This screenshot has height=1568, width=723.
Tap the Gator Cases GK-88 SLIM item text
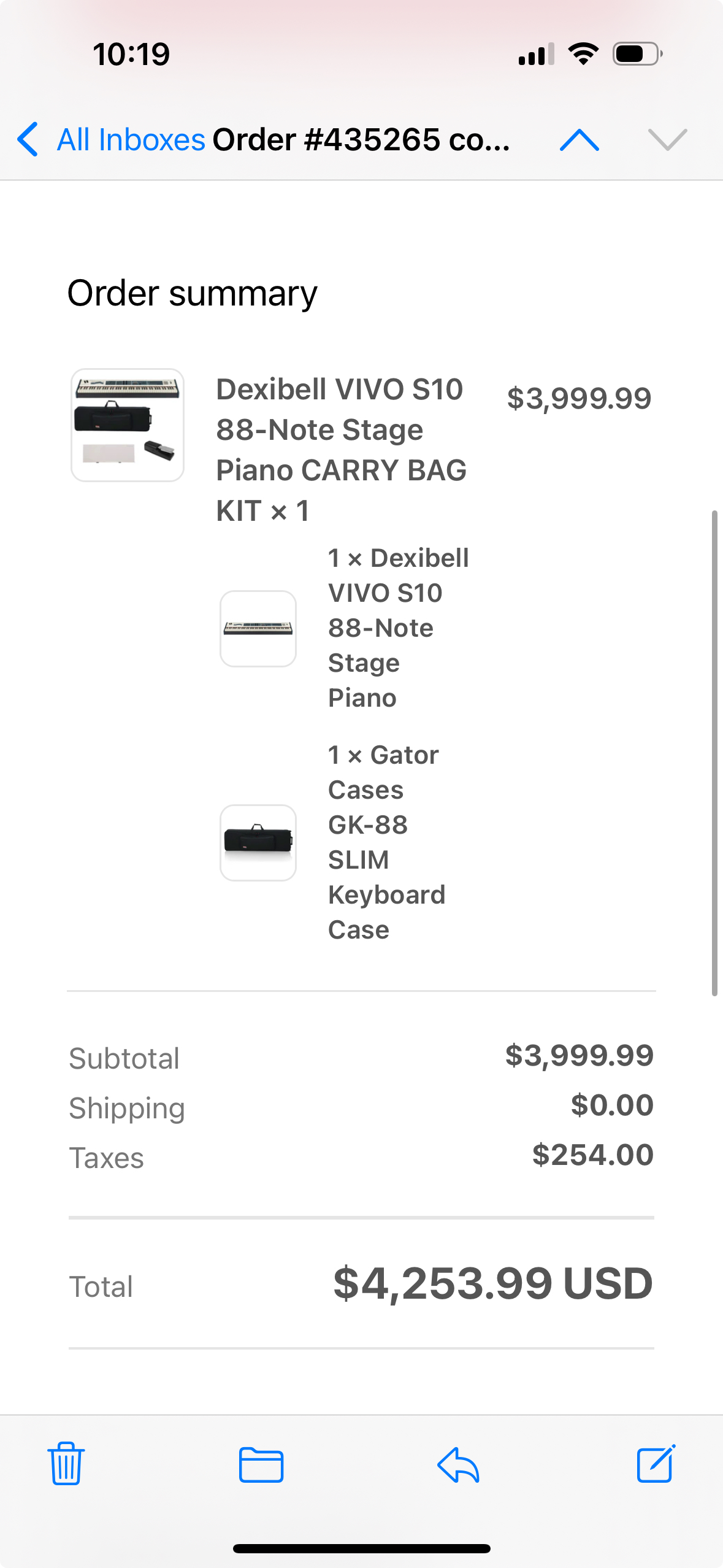(386, 842)
